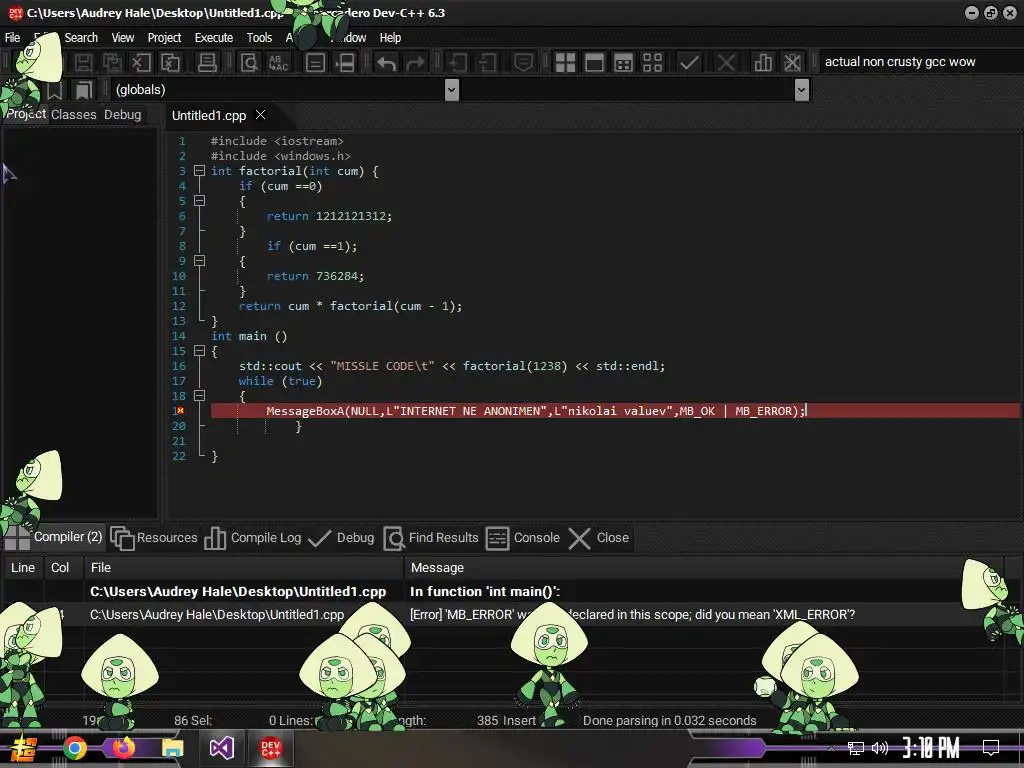
Task: Click the Save All toolbar icon
Action: [x=112, y=63]
